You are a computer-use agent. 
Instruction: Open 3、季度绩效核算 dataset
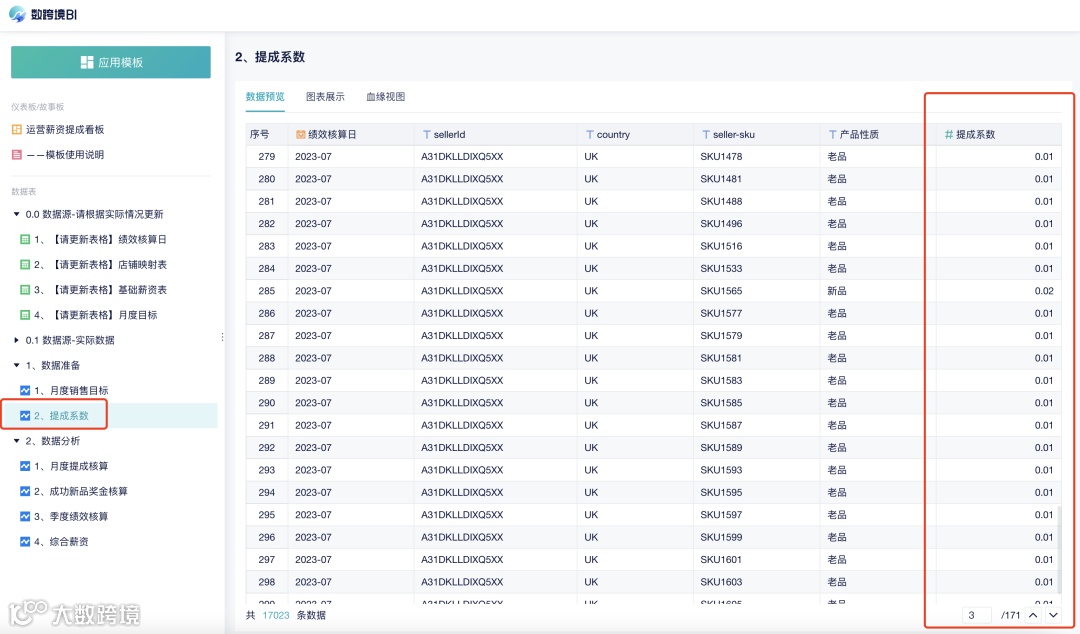point(71,516)
